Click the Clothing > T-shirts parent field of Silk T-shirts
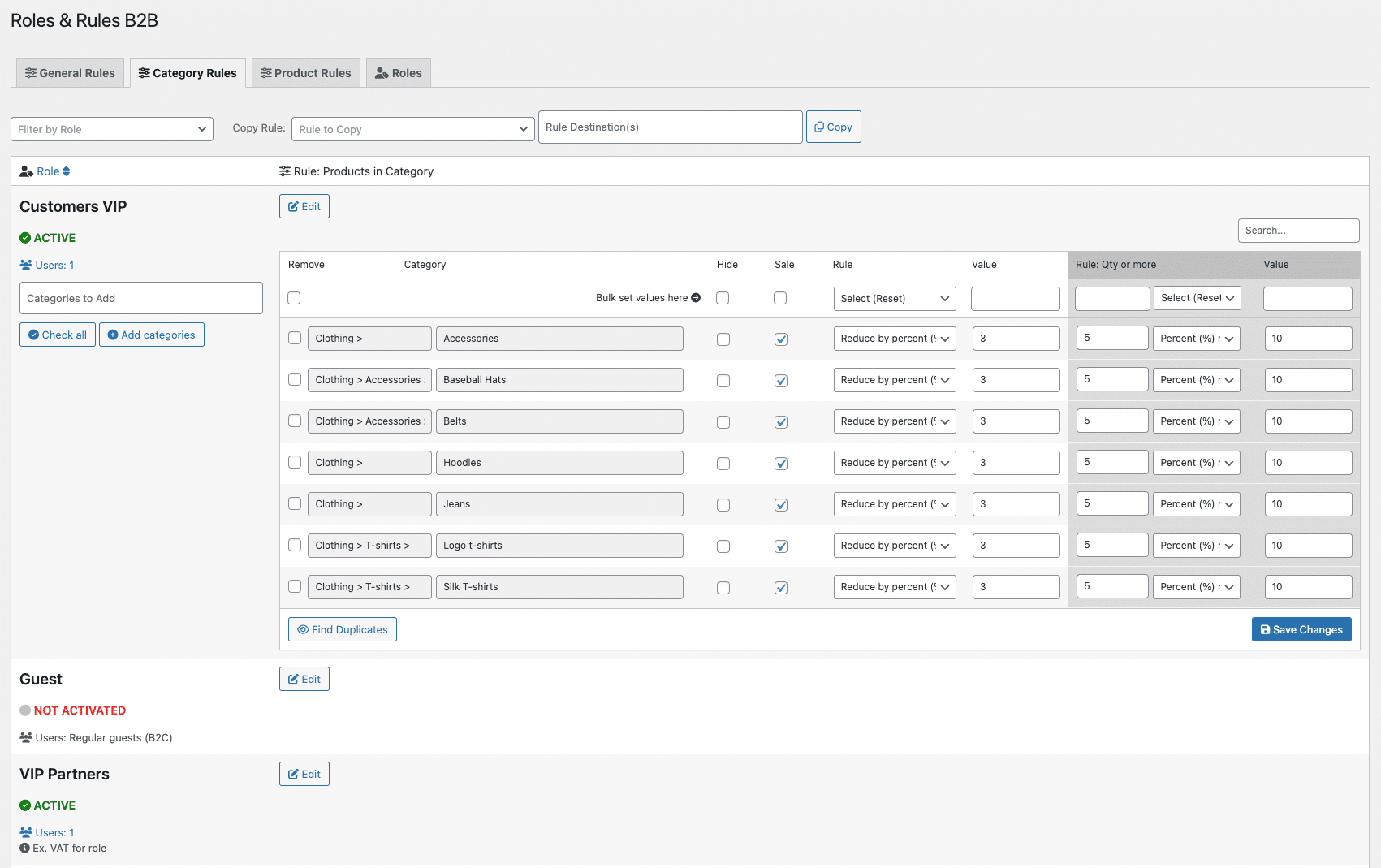Screen dimensions: 1381x868 click(369, 587)
